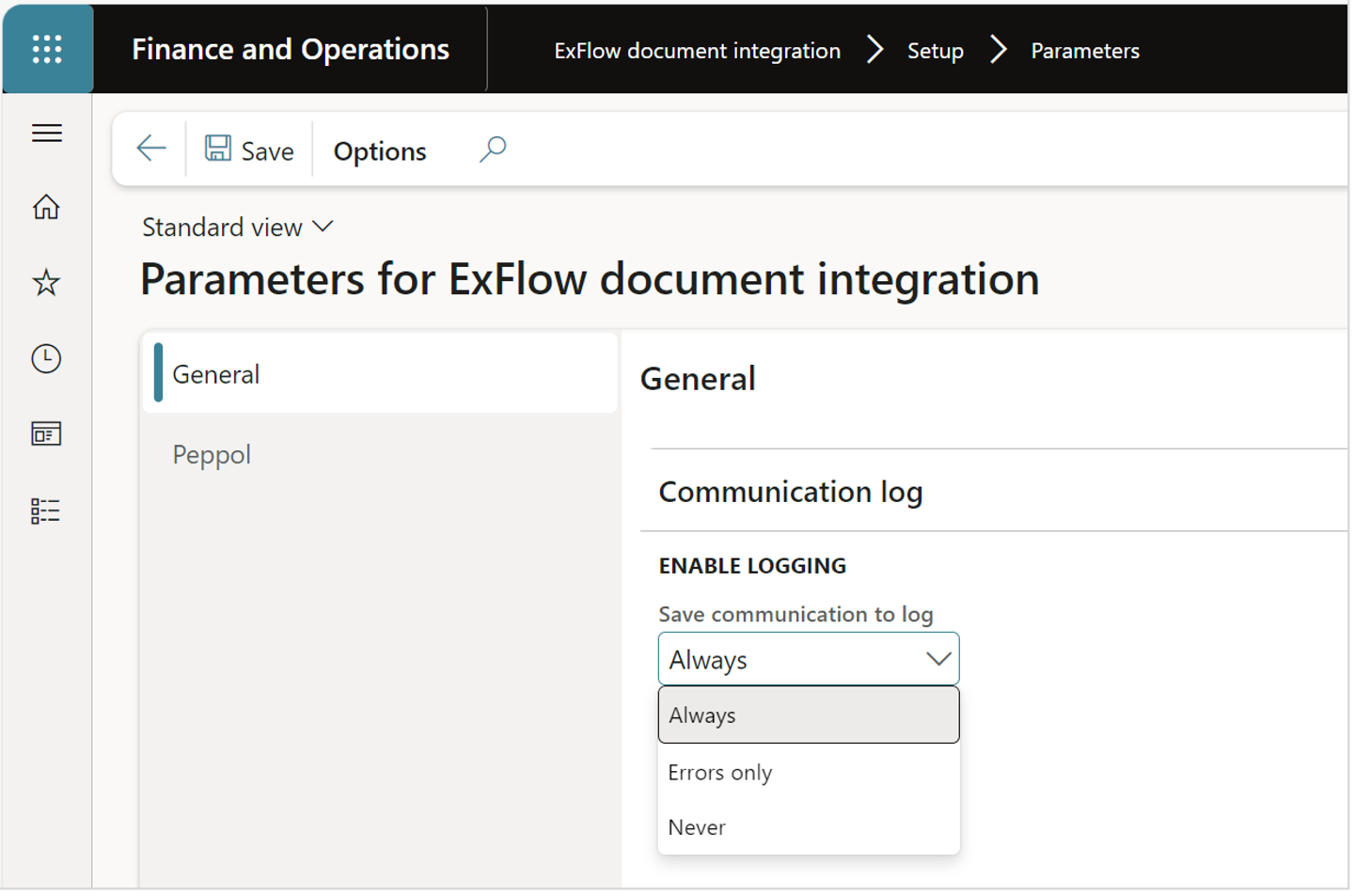Click the General section heading

(x=698, y=379)
